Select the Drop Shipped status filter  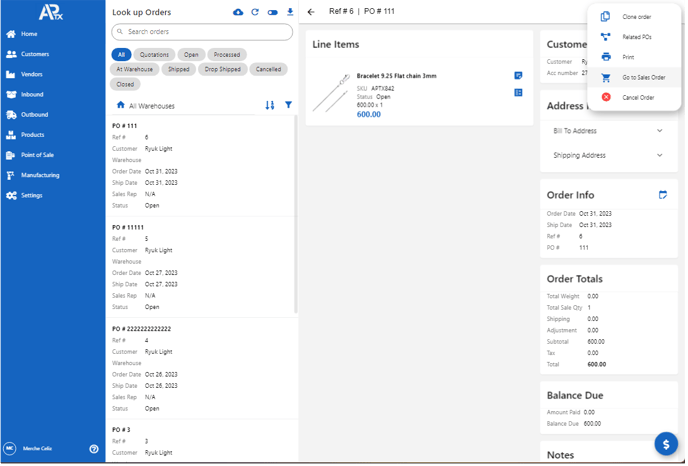coord(222,69)
